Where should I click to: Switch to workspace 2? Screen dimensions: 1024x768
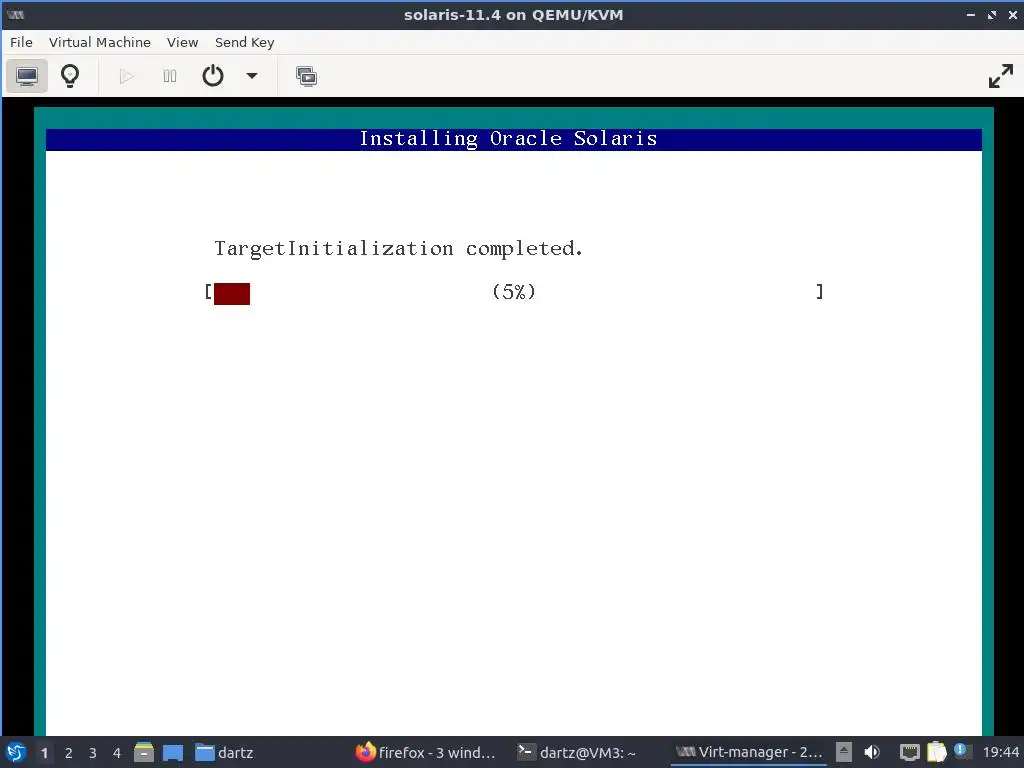click(x=69, y=753)
